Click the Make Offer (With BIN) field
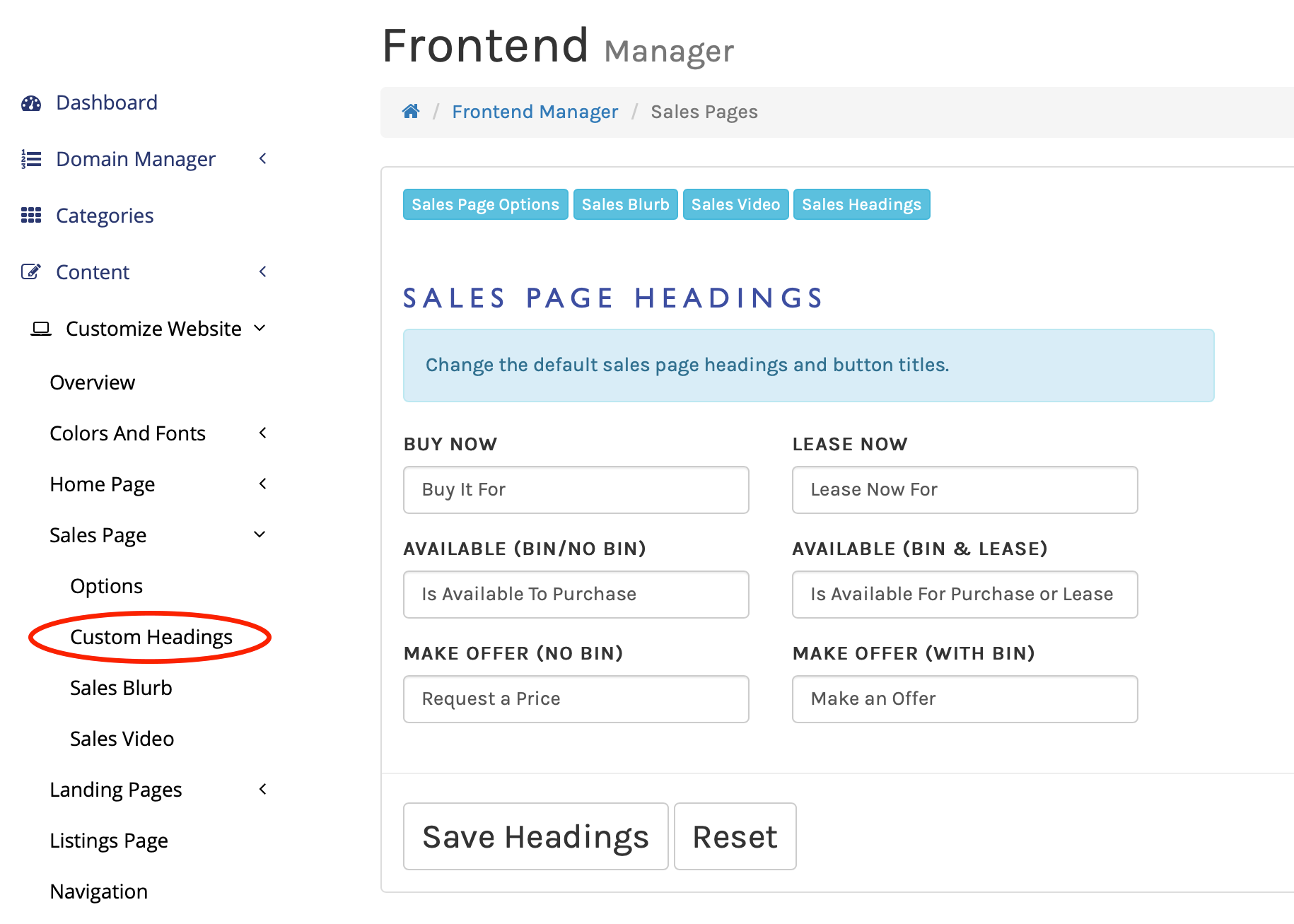 coord(964,699)
